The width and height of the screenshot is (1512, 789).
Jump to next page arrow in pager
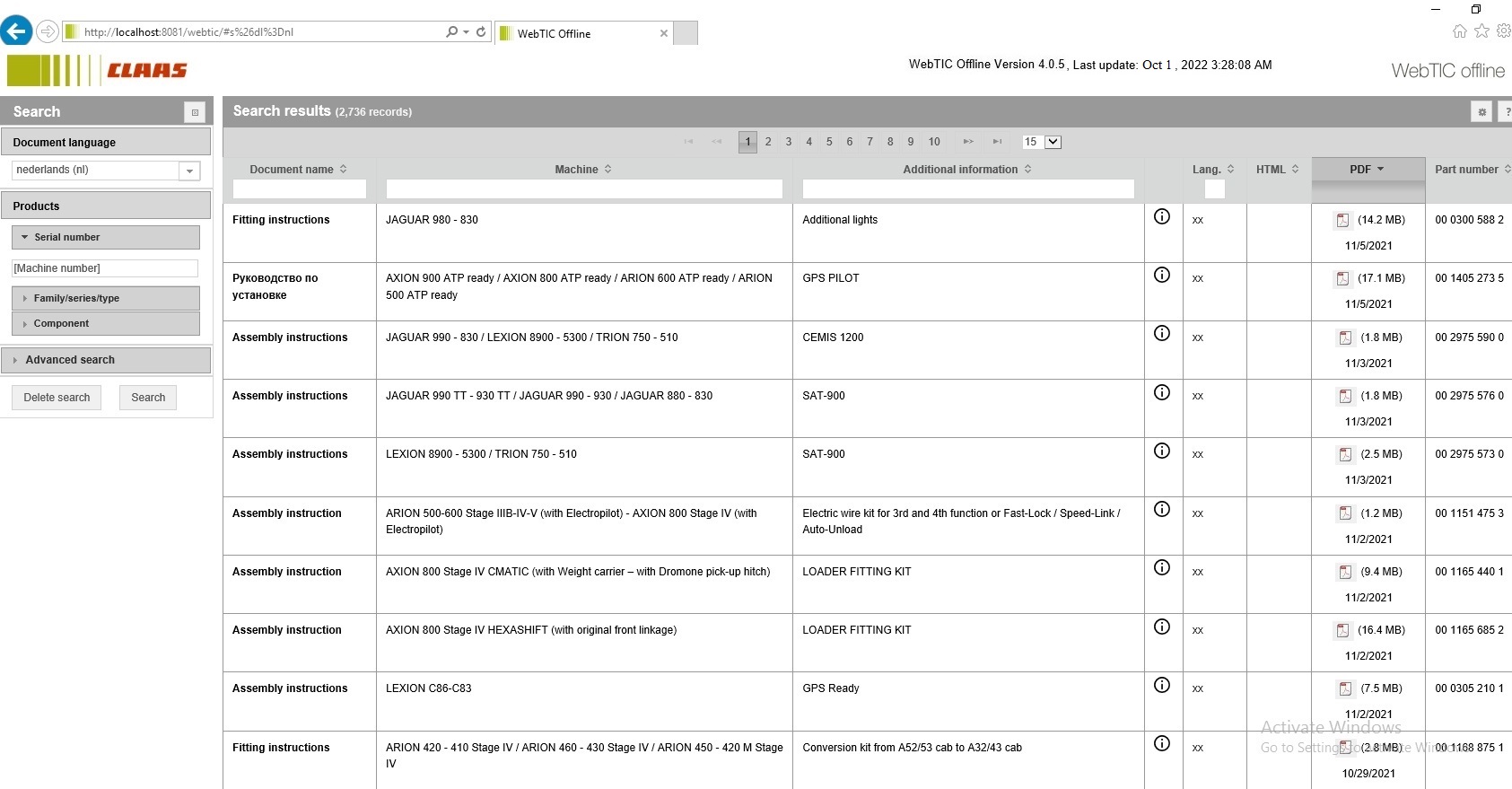pyautogui.click(x=968, y=142)
